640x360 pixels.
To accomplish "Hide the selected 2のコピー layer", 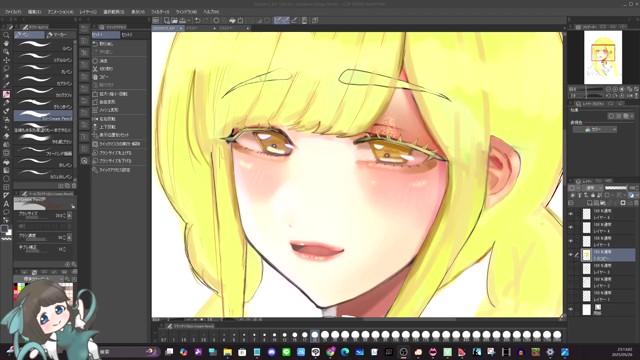I will coord(571,255).
